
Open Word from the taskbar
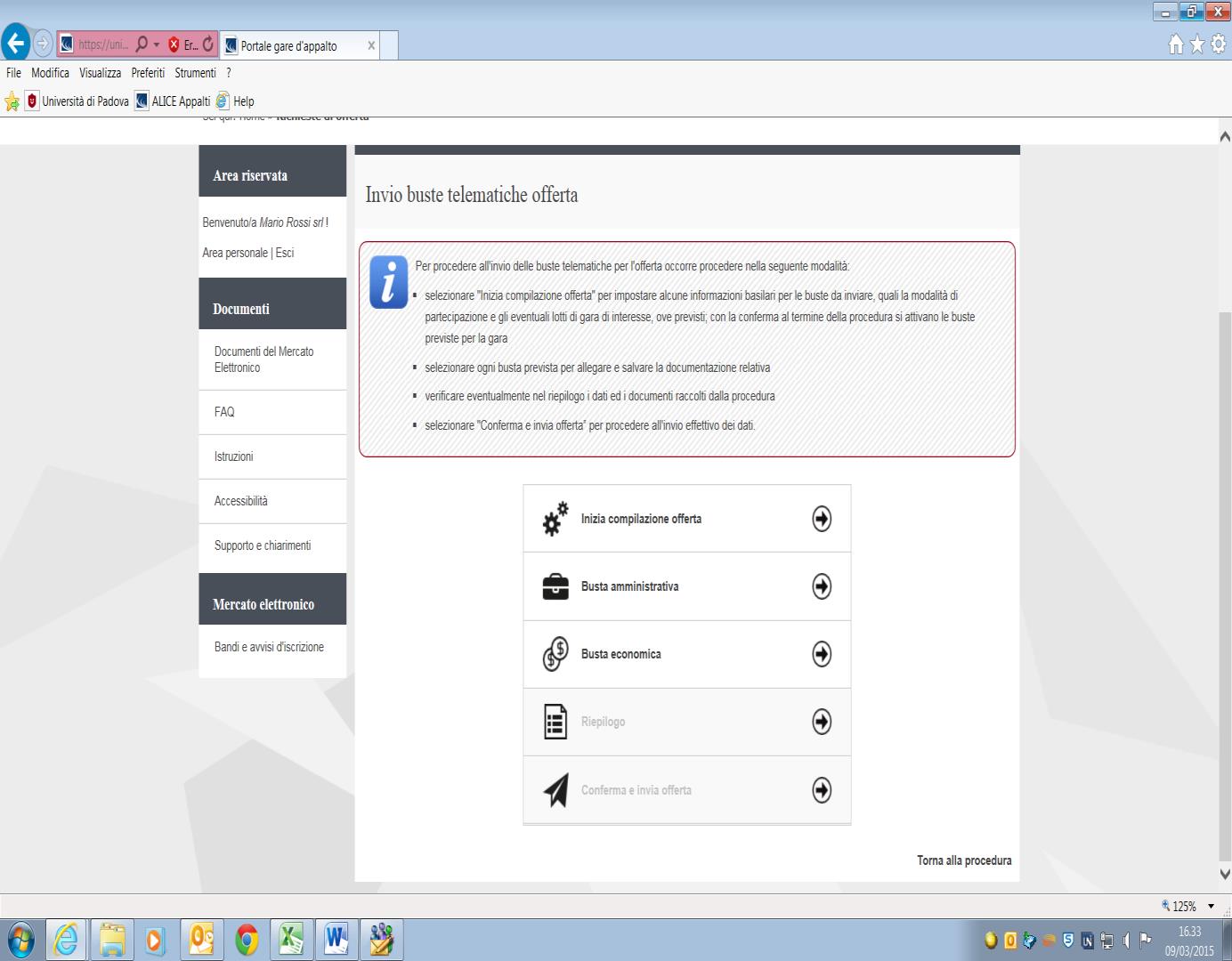tap(336, 940)
